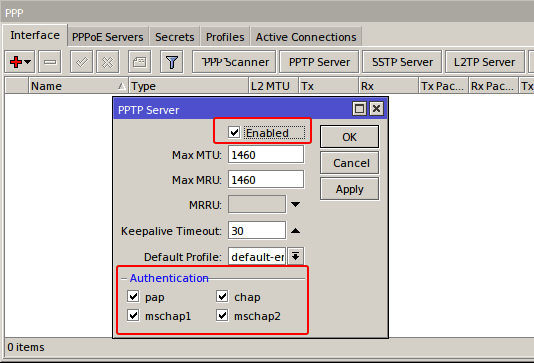
Task: Close the PPTP Server dialog
Action: [x=376, y=109]
